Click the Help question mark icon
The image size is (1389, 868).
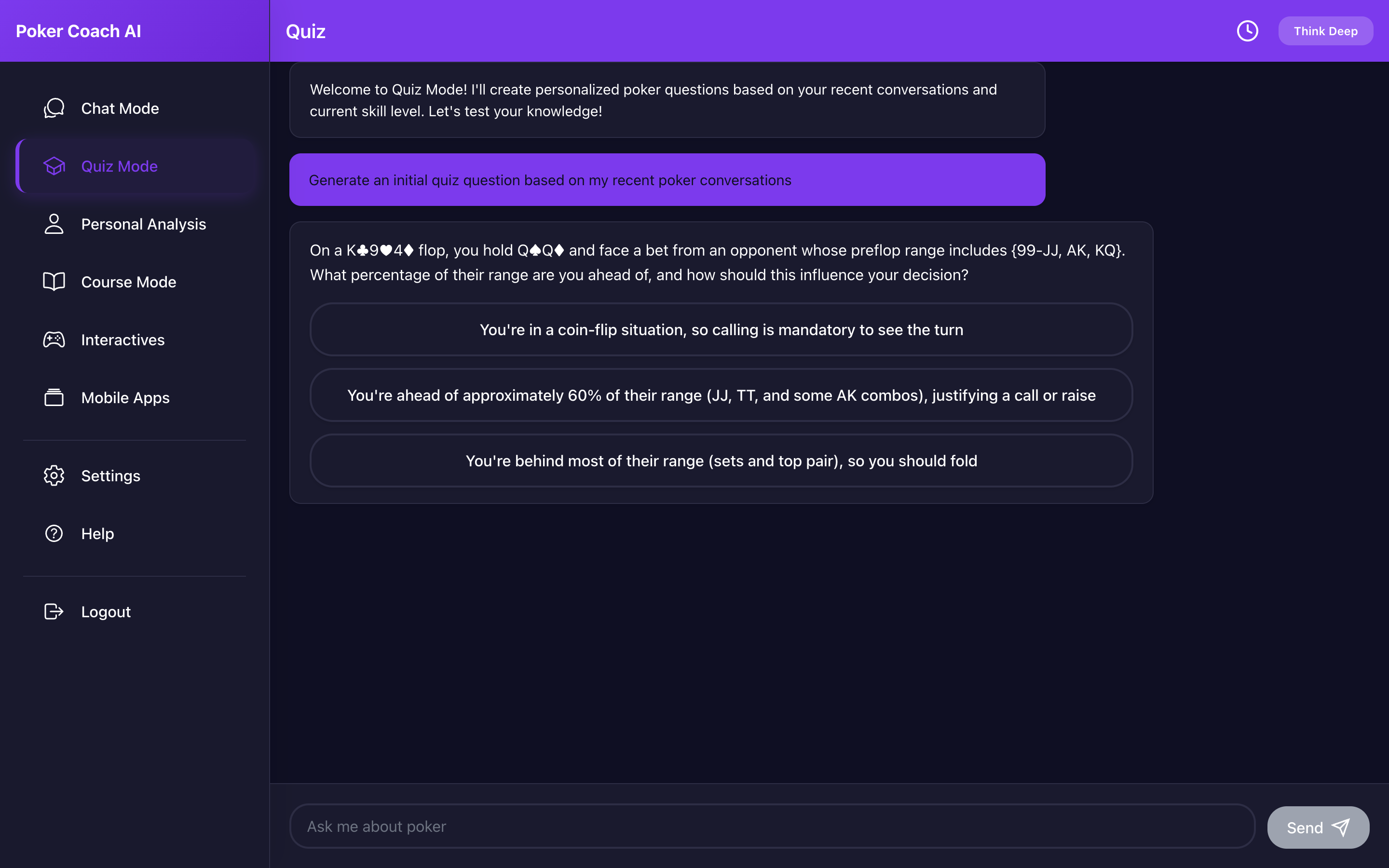[x=54, y=533]
